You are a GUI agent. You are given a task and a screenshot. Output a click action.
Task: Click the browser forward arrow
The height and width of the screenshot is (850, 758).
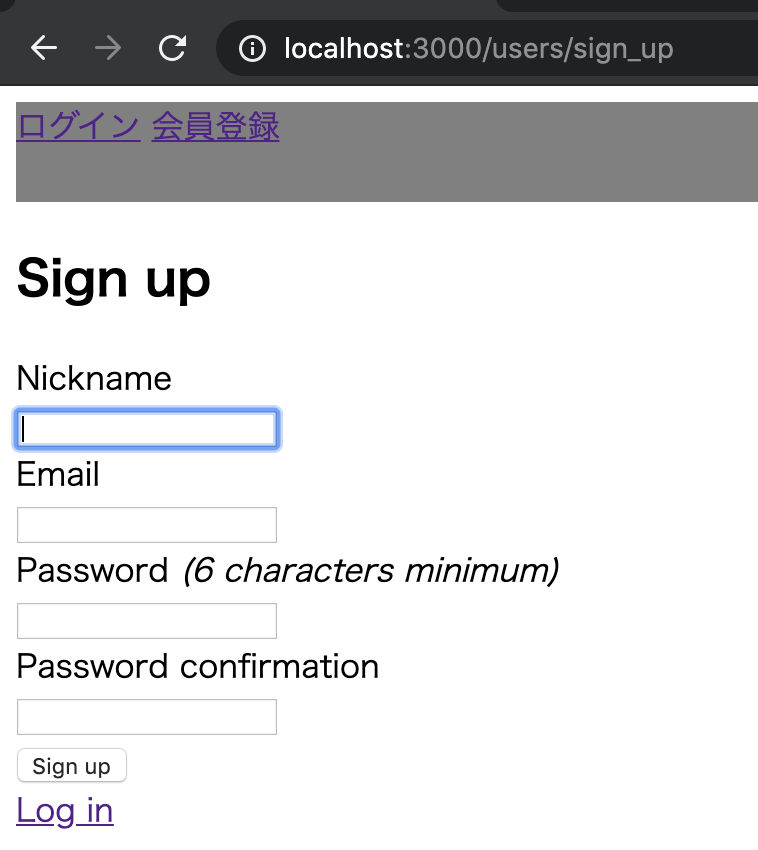(x=108, y=47)
